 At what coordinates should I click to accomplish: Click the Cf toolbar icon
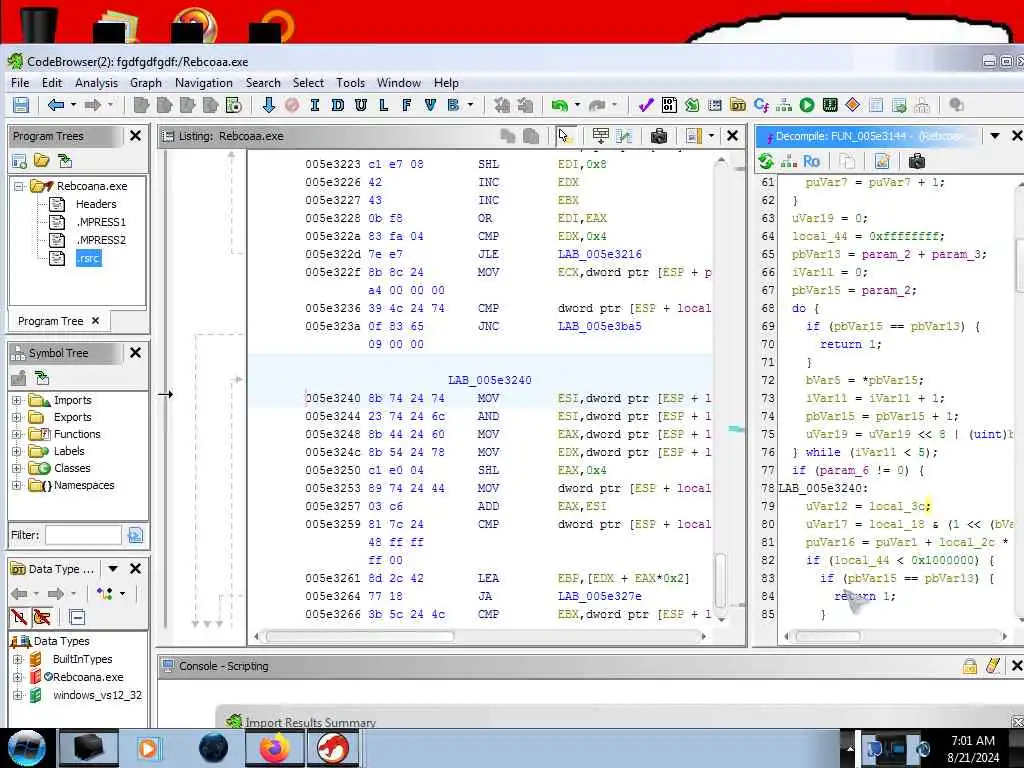point(761,104)
